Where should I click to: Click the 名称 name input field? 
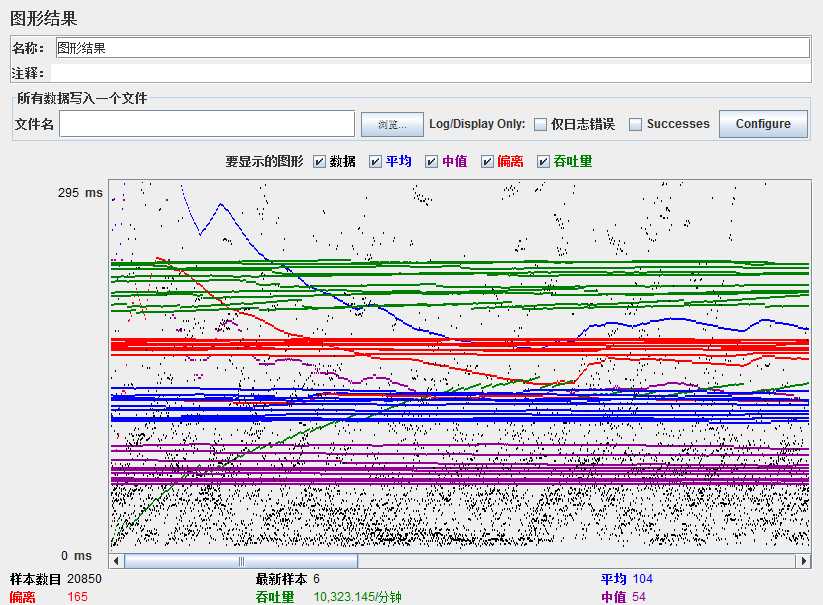click(x=432, y=48)
